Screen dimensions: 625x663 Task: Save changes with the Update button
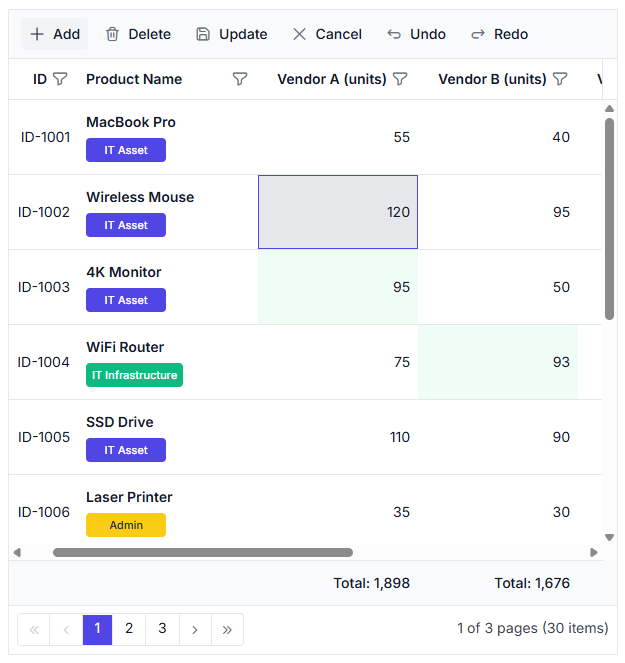232,34
